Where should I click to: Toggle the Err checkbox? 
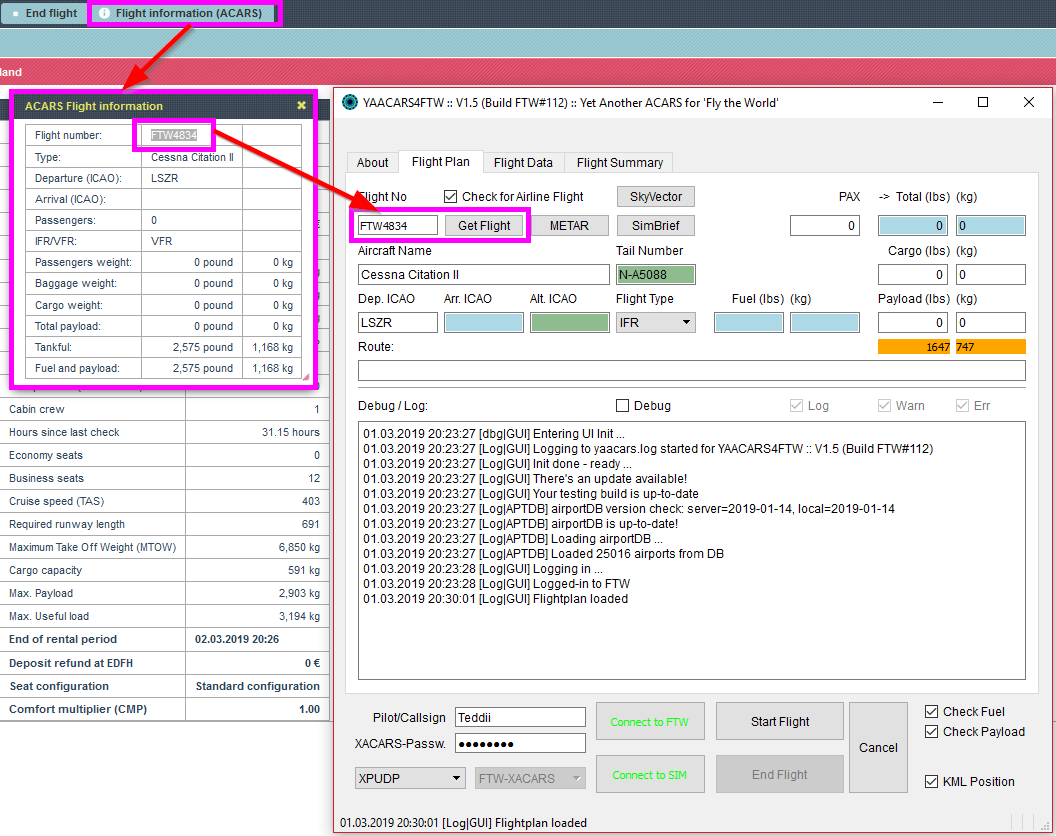(x=962, y=406)
